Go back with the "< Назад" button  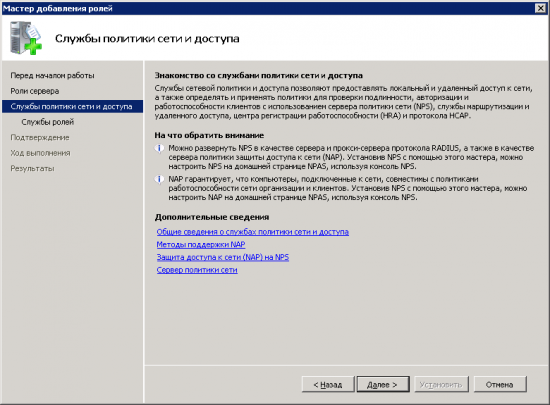pyautogui.click(x=328, y=385)
